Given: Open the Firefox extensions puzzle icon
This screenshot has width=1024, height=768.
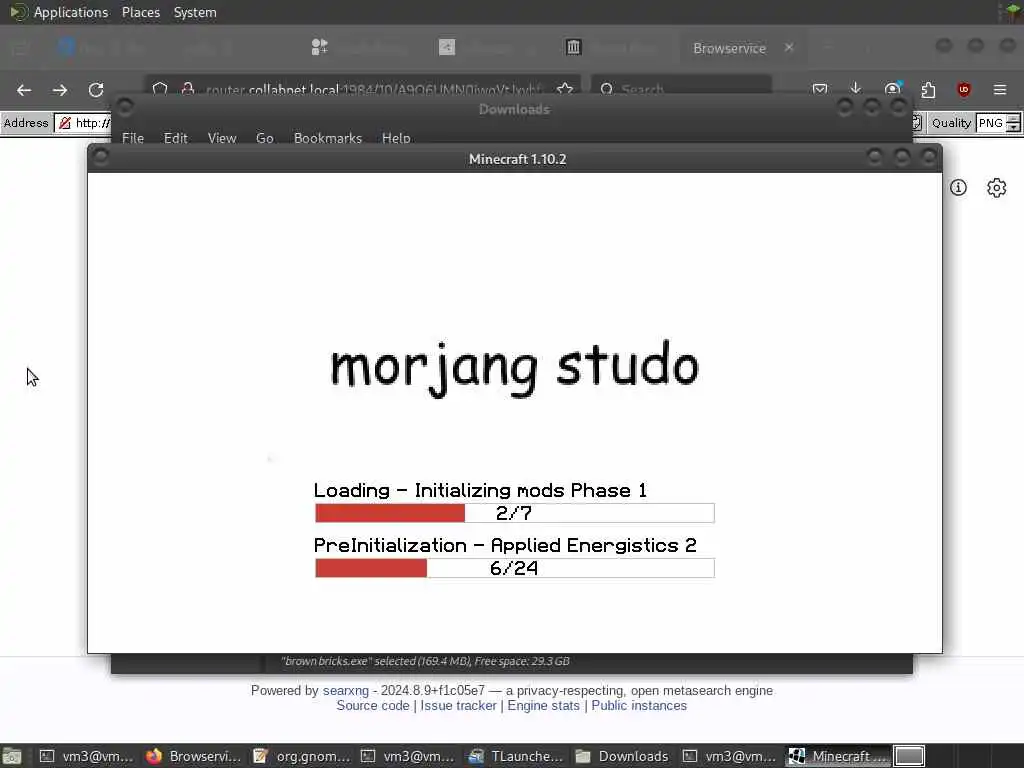Looking at the screenshot, I should (x=928, y=89).
